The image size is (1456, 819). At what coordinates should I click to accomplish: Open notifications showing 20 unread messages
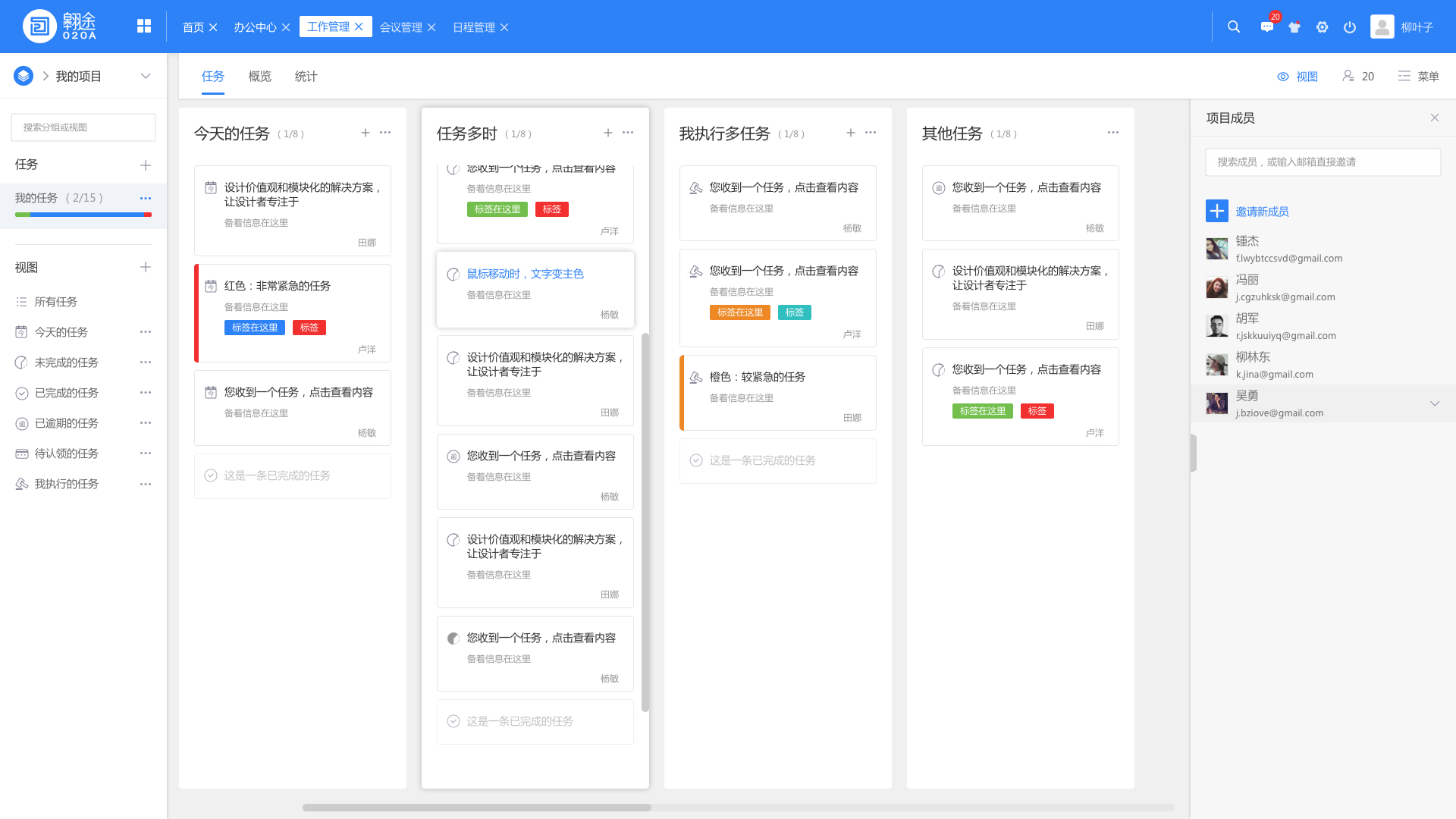coord(1266,27)
